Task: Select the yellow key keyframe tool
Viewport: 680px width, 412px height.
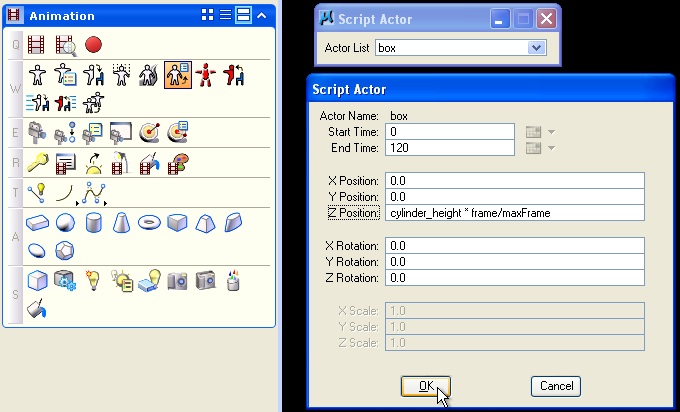Action: coord(37,163)
